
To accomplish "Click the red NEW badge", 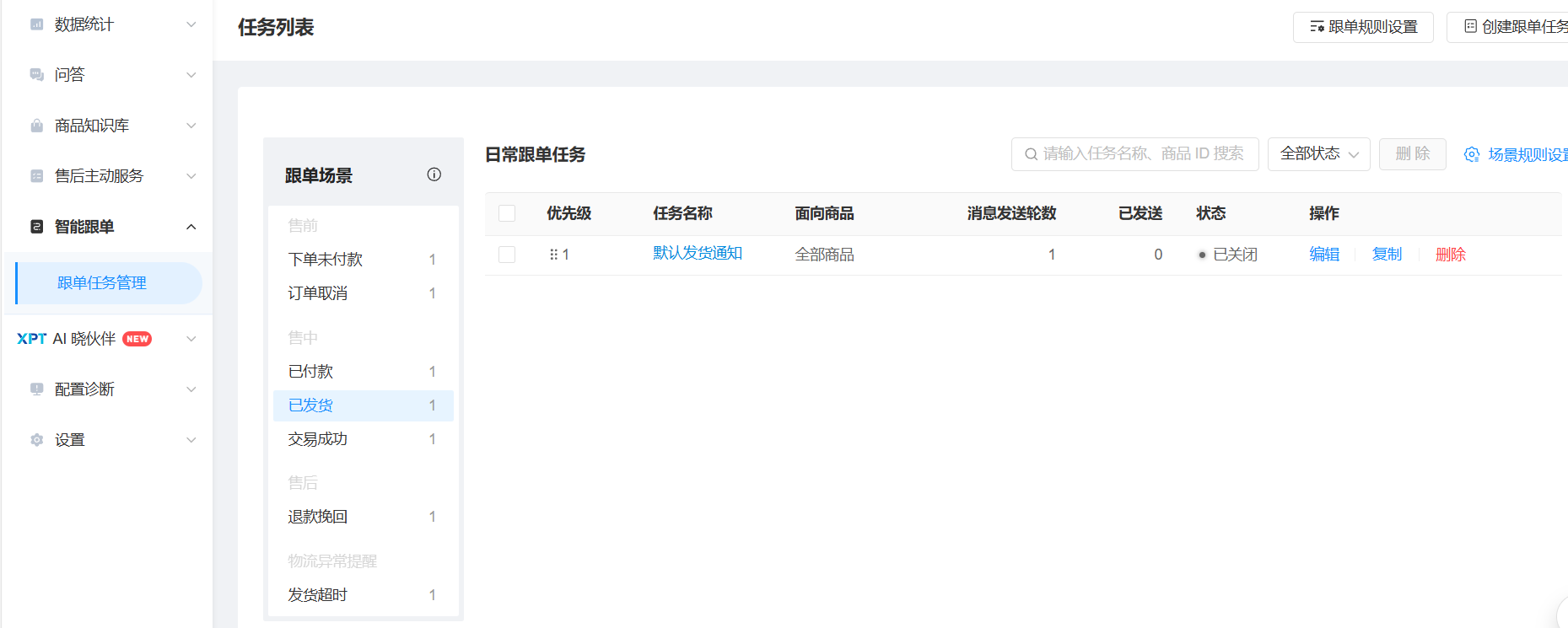I will (x=137, y=339).
